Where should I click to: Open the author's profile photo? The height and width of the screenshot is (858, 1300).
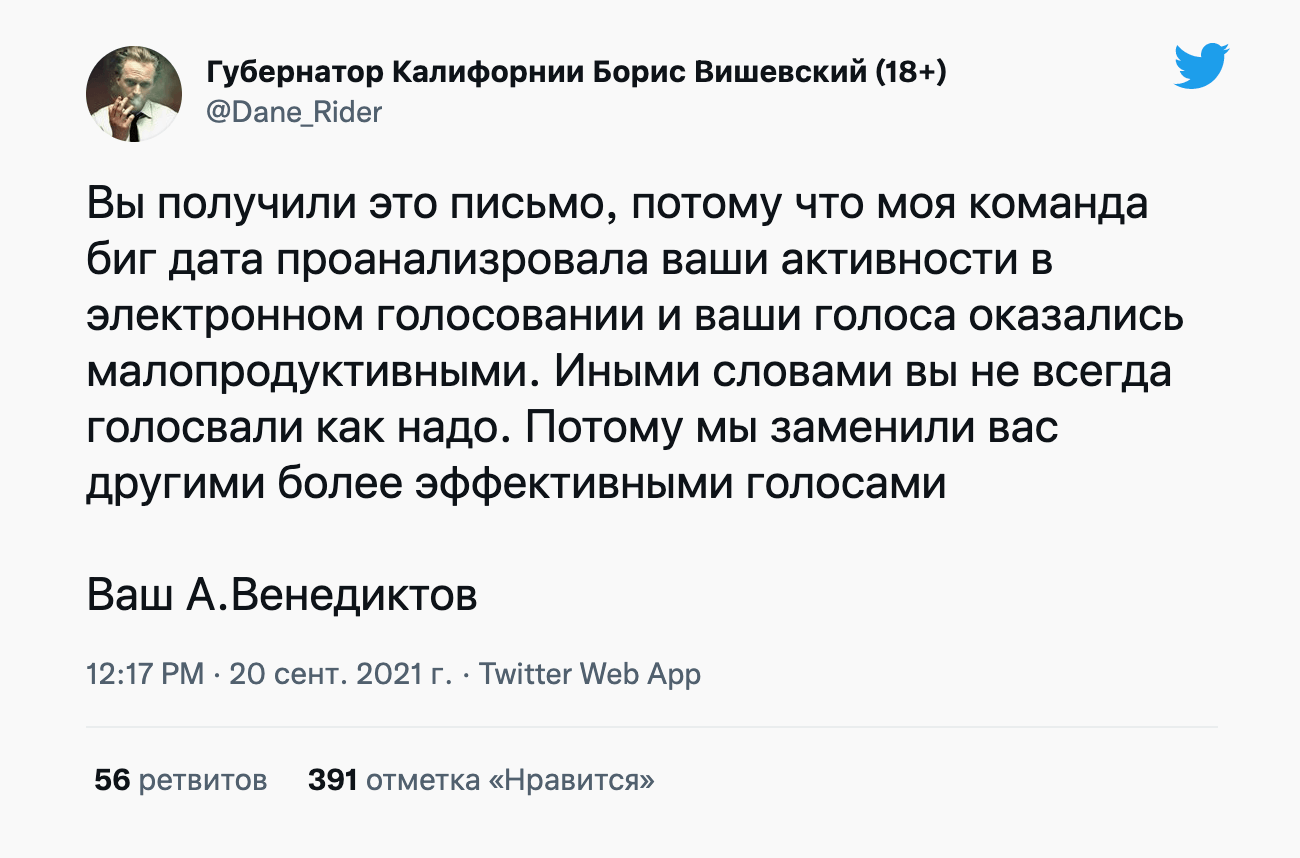coord(134,93)
